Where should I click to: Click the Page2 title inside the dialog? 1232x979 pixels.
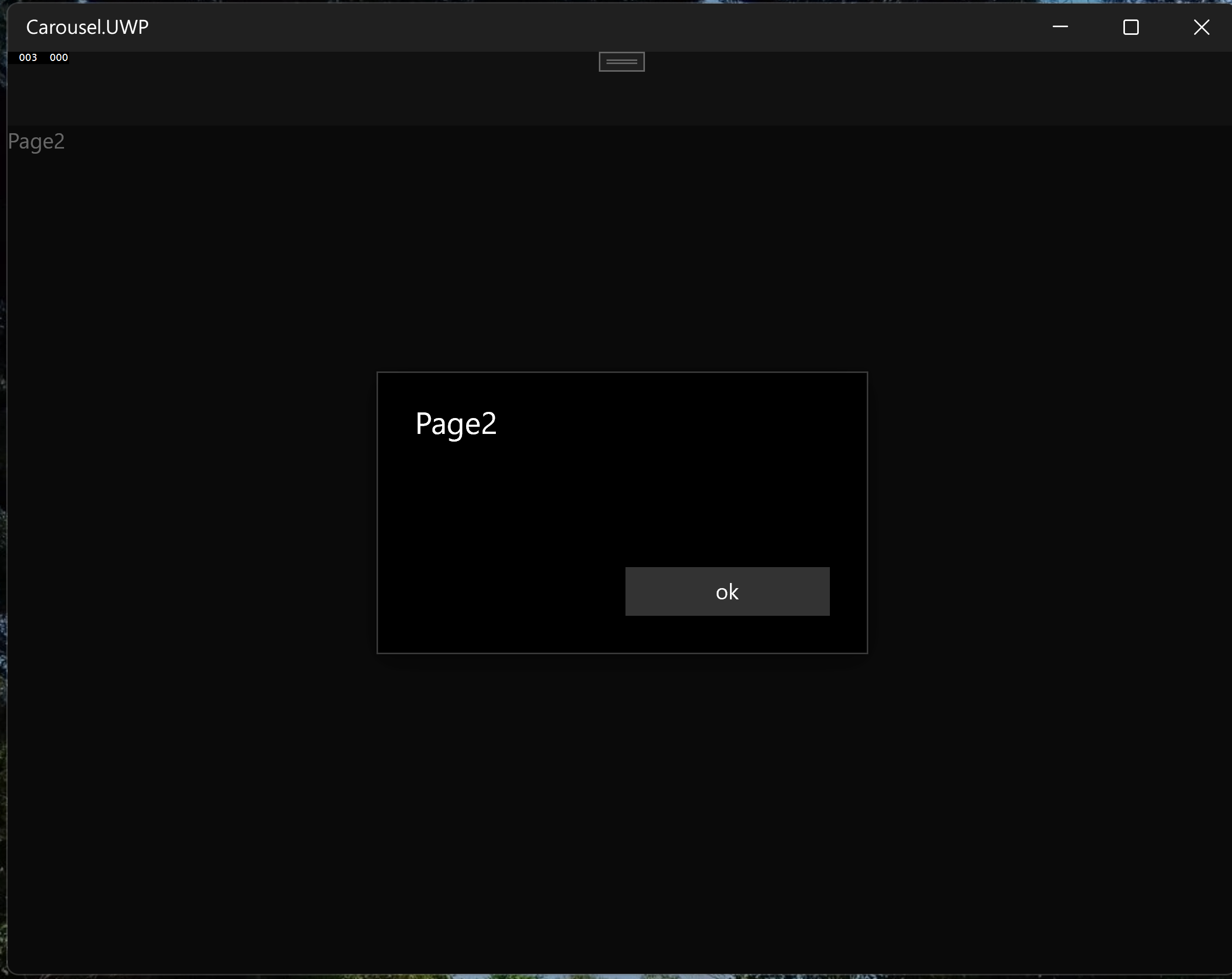(x=455, y=424)
